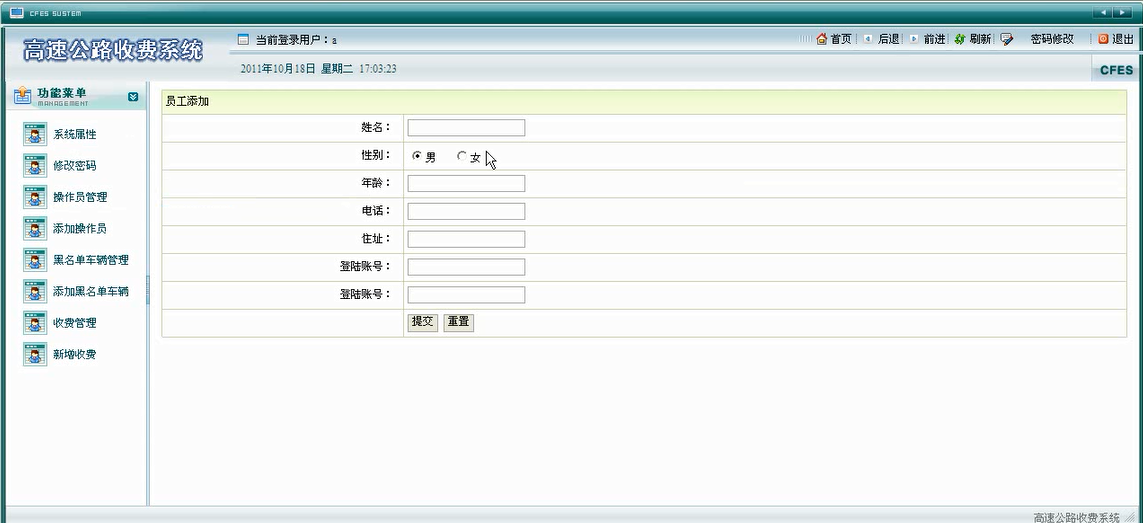This screenshot has height=523, width=1143.
Task: Select the 男 radio button
Action: click(x=417, y=156)
